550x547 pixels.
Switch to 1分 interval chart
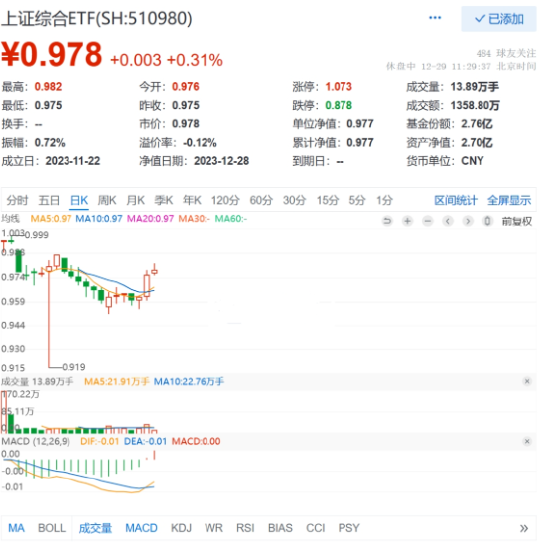tap(384, 200)
